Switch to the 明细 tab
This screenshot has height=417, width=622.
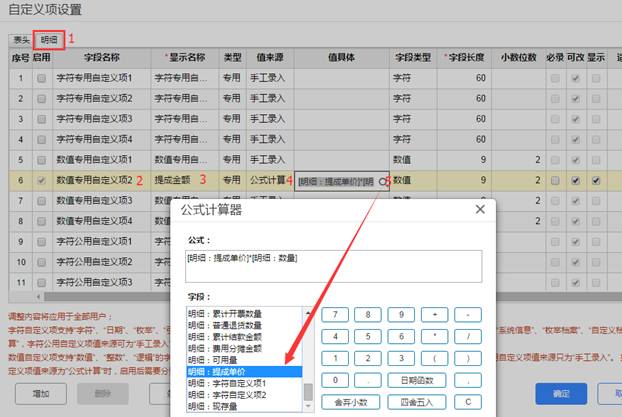pos(51,40)
